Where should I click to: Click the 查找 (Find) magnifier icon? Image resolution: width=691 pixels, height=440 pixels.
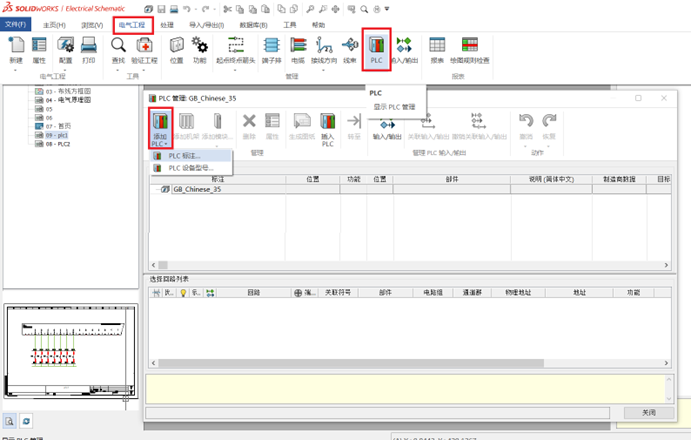tap(118, 46)
